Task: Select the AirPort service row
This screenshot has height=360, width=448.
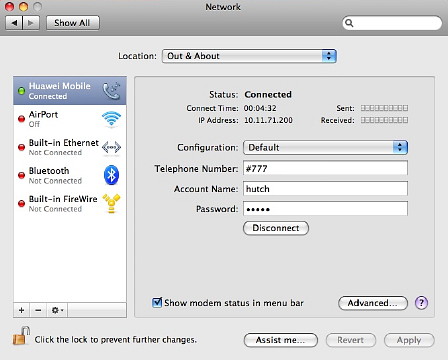Action: (x=70, y=119)
